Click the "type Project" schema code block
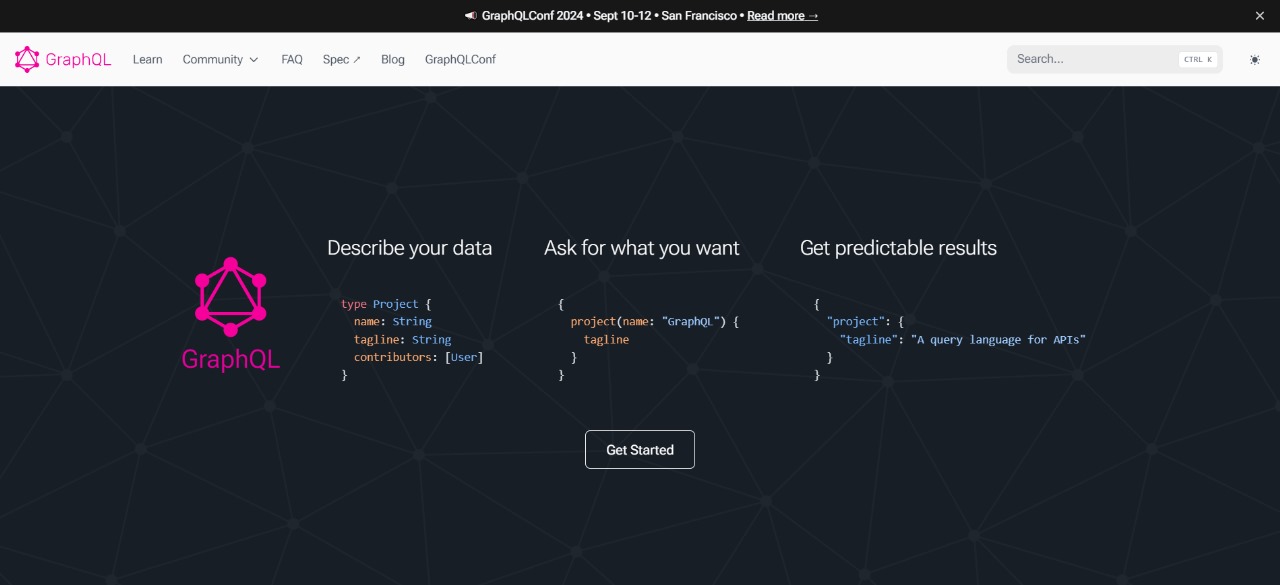 point(411,339)
